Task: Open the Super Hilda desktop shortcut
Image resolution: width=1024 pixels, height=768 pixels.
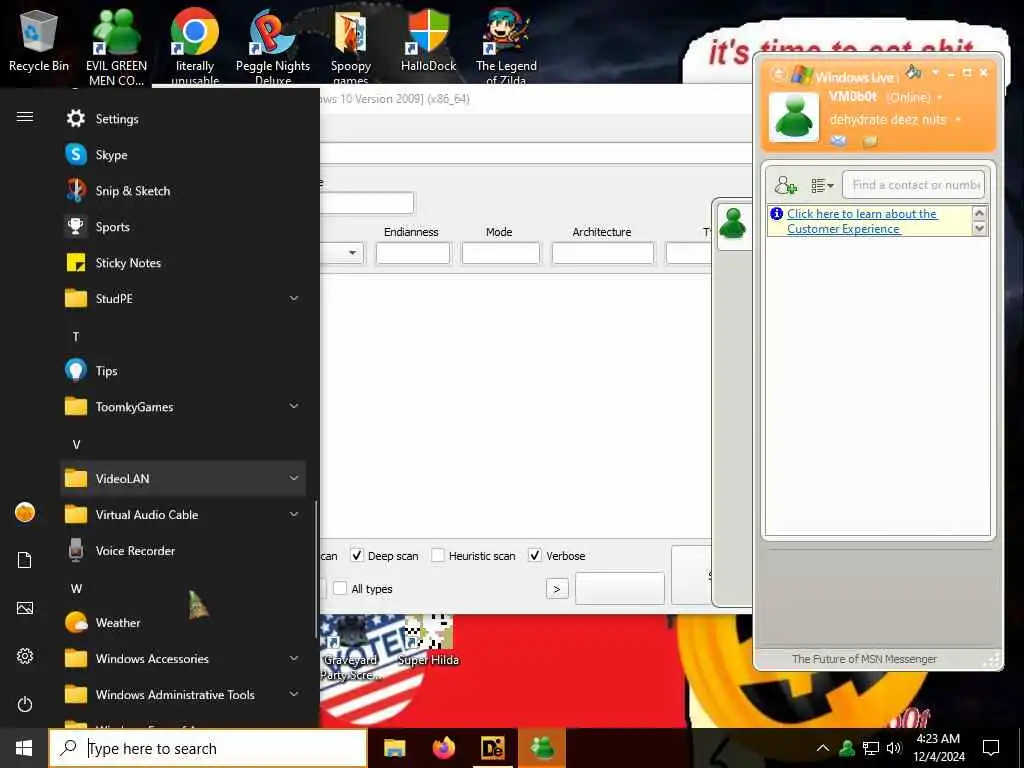Action: tap(428, 641)
